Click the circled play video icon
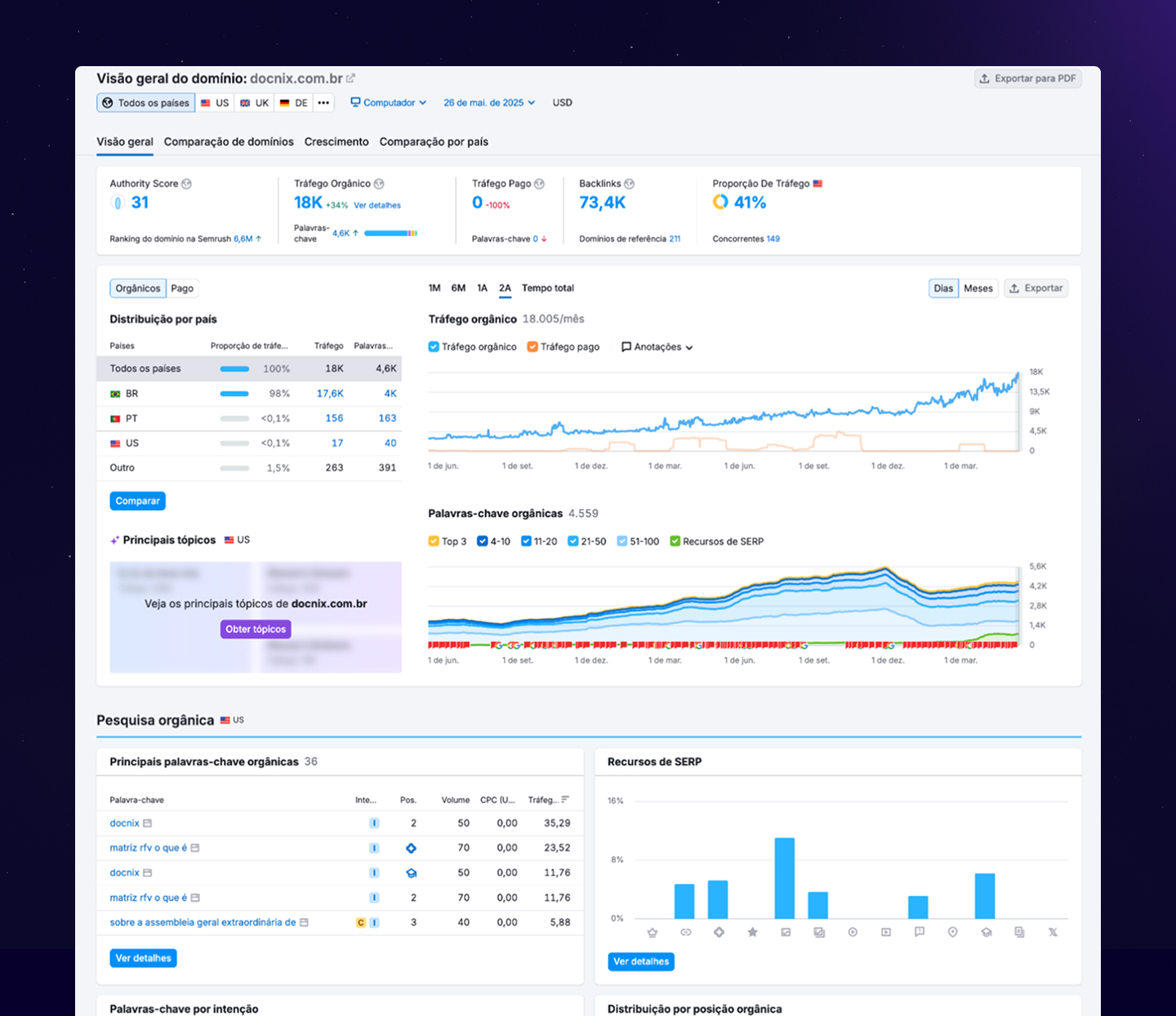The width and height of the screenshot is (1176, 1016). [x=853, y=932]
